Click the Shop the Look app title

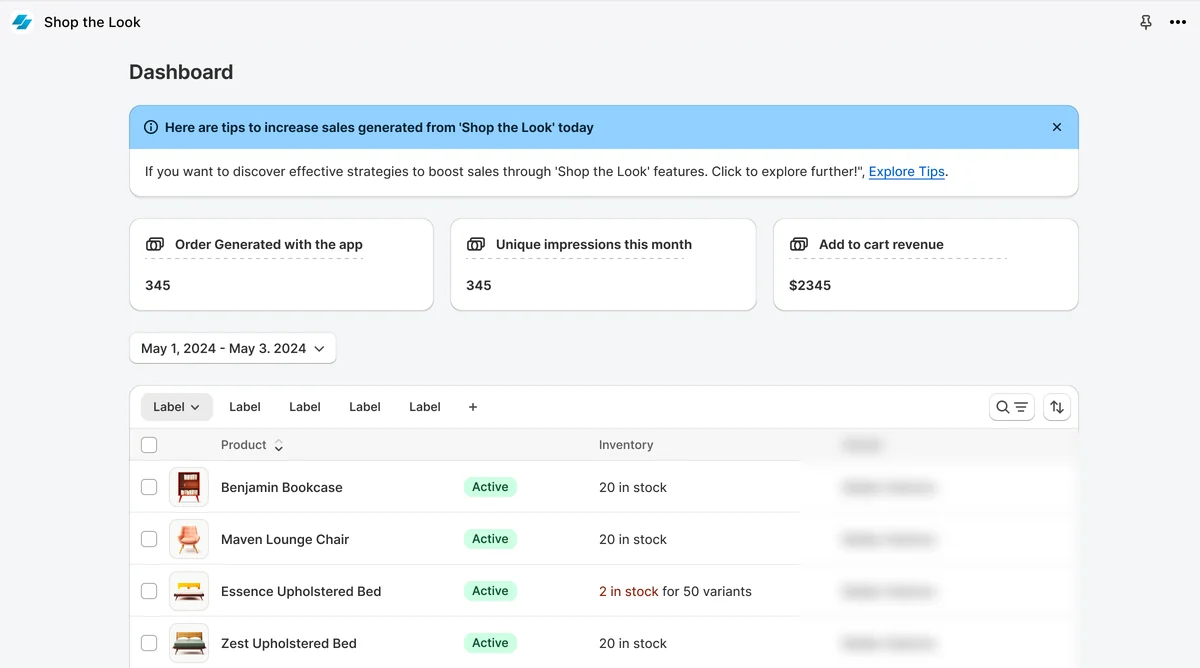coord(92,22)
